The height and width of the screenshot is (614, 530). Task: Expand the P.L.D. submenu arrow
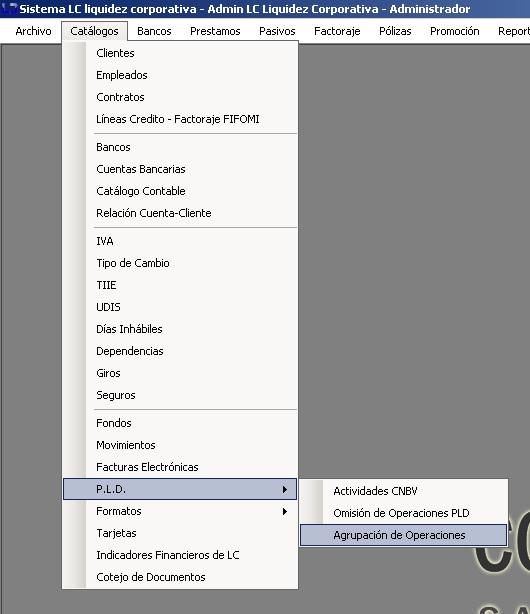tap(285, 489)
